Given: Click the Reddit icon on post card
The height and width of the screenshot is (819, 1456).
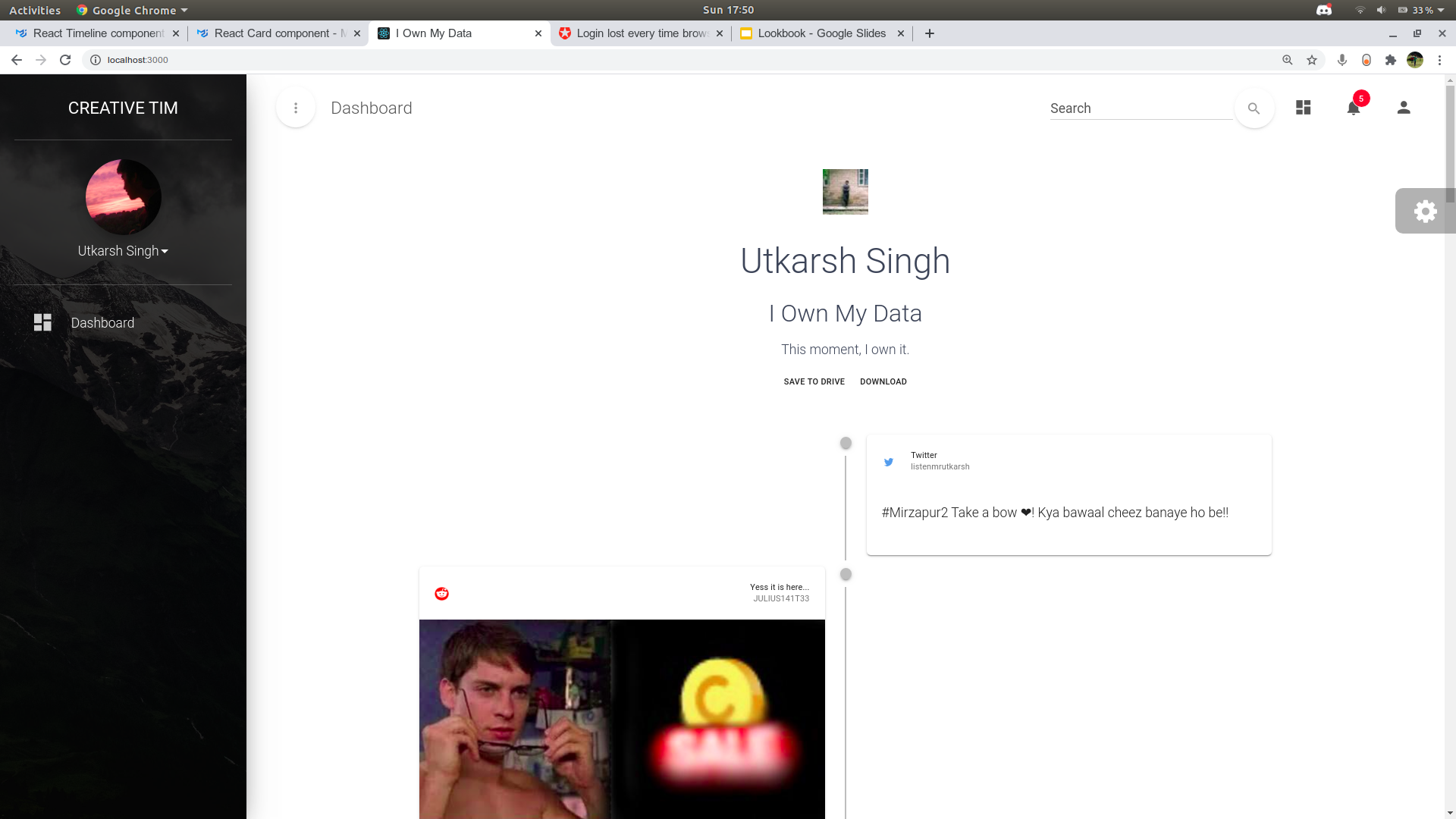Looking at the screenshot, I should point(441,593).
